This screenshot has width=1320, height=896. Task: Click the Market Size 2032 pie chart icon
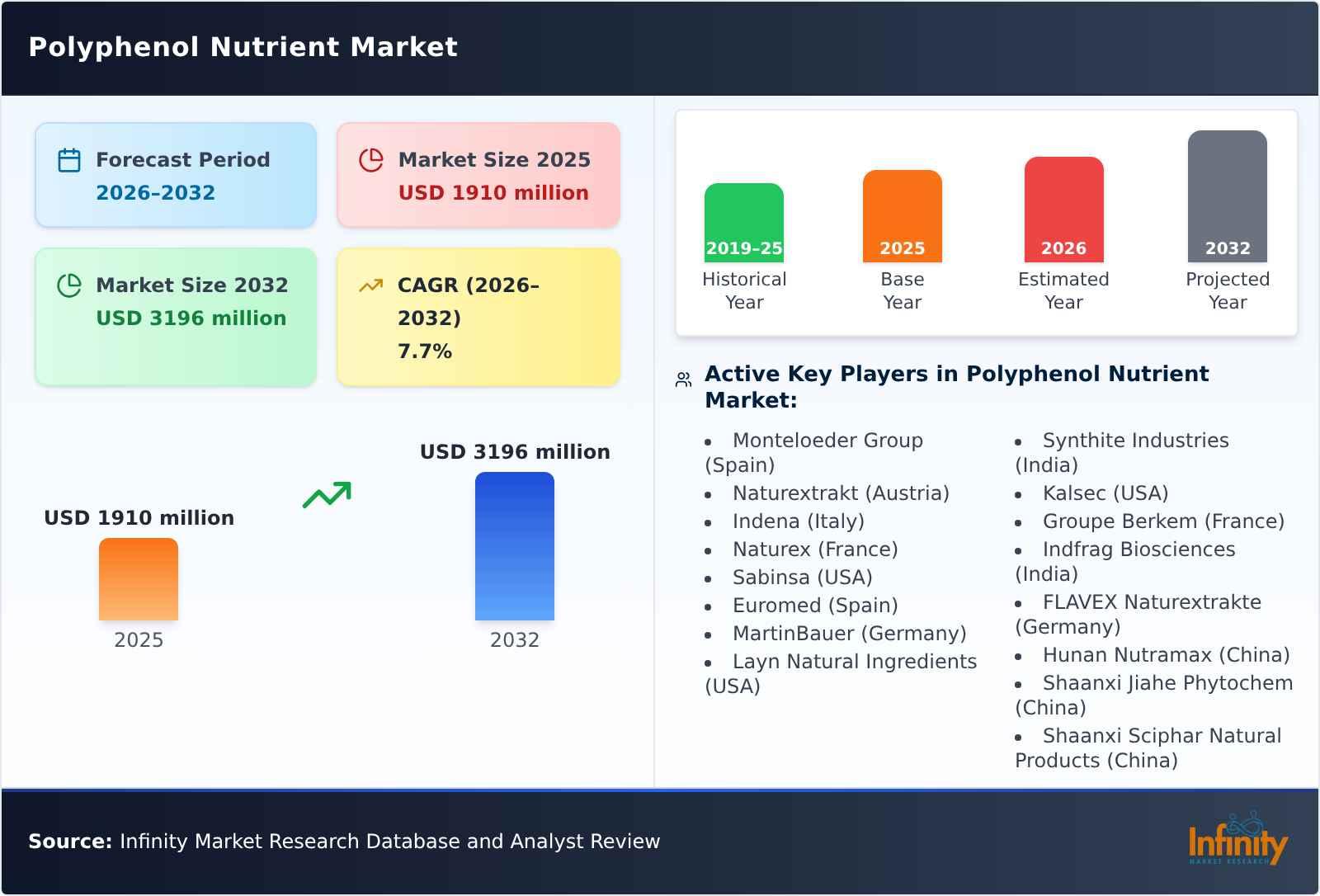(x=69, y=285)
